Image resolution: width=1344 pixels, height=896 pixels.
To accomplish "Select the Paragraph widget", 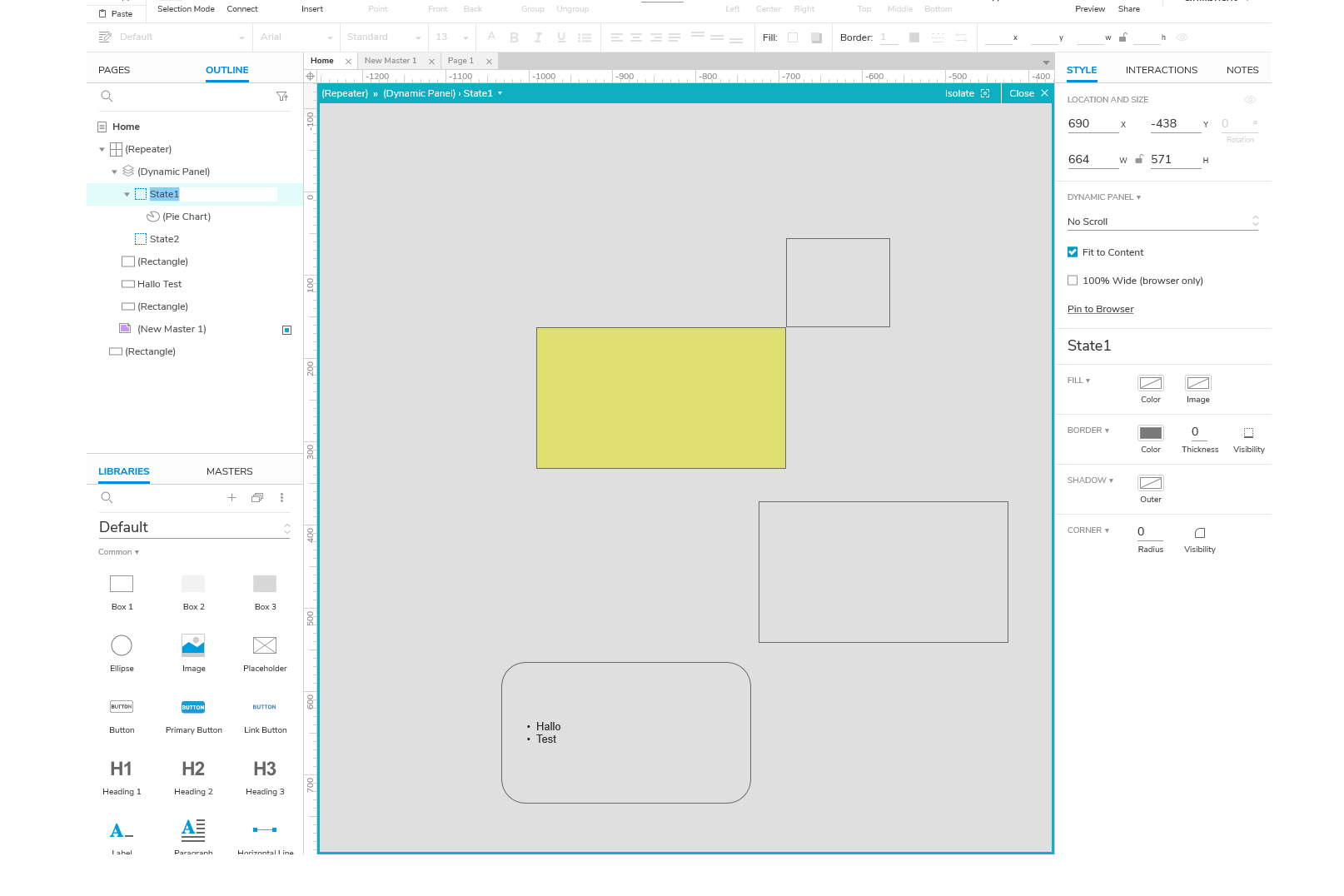I will tap(192, 829).
